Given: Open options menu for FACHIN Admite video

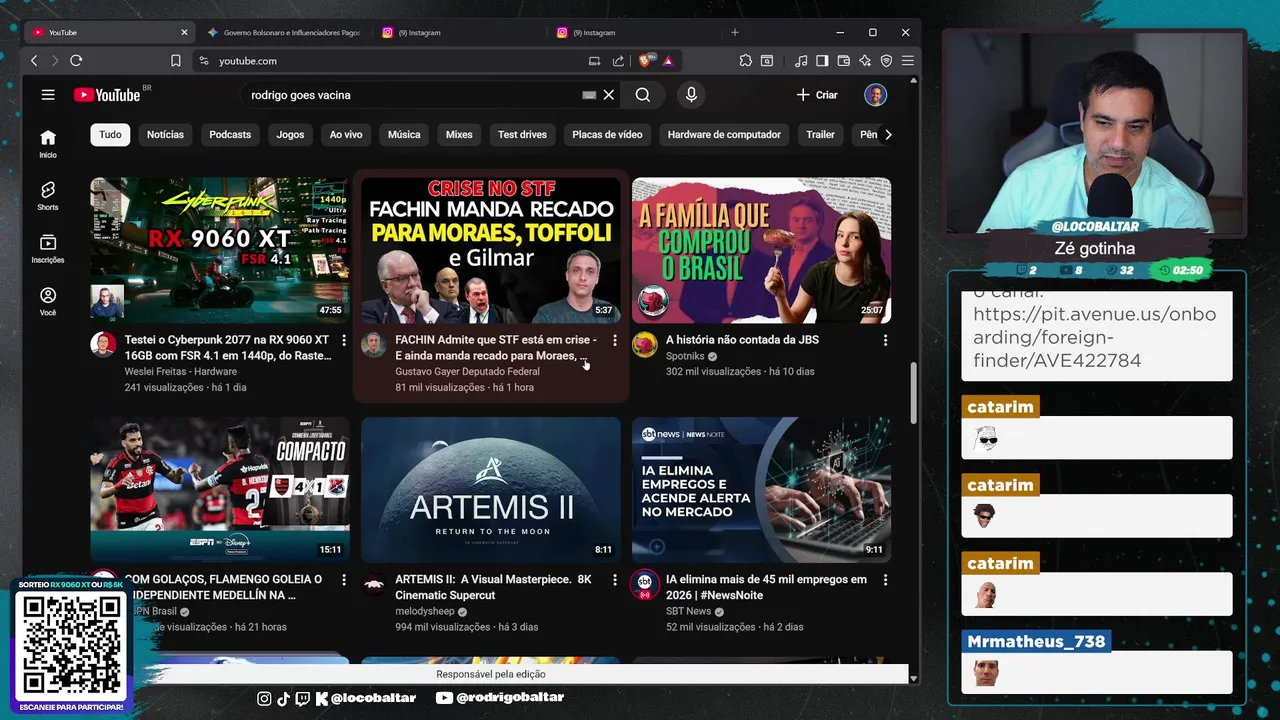Looking at the screenshot, I should point(615,341).
